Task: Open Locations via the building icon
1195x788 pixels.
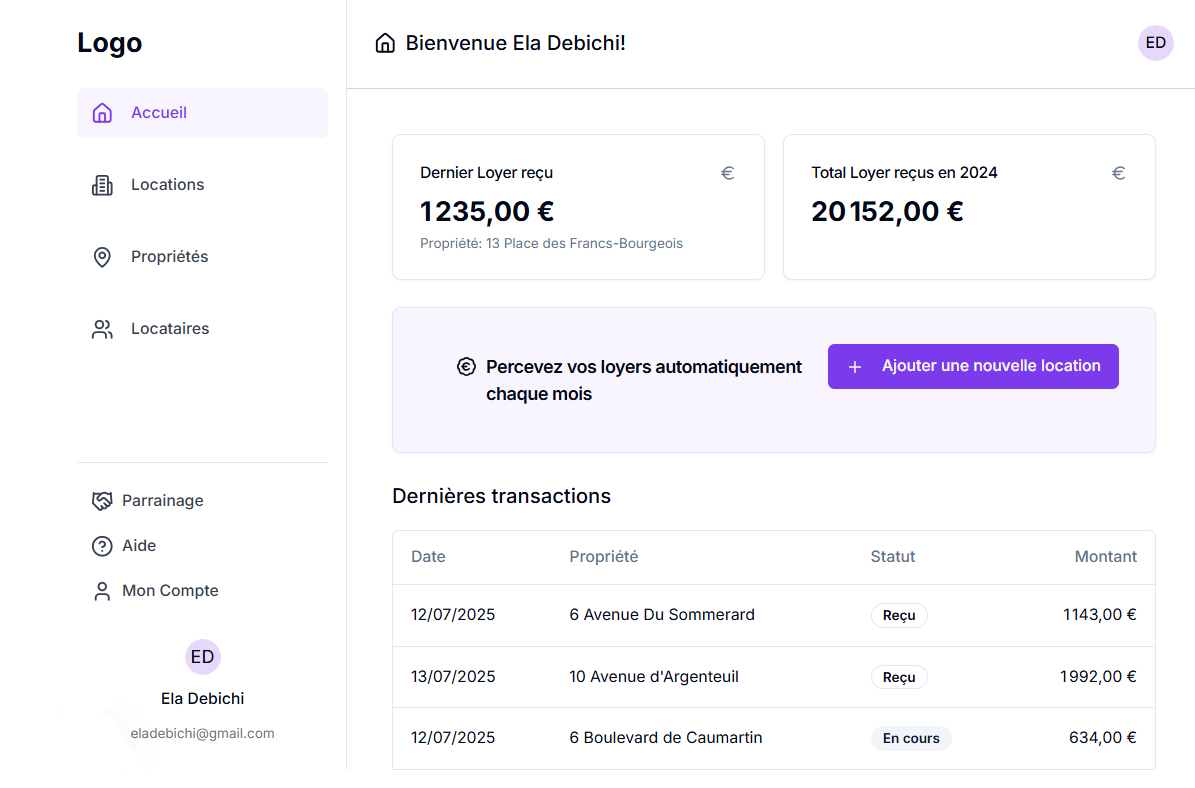Action: [102, 185]
